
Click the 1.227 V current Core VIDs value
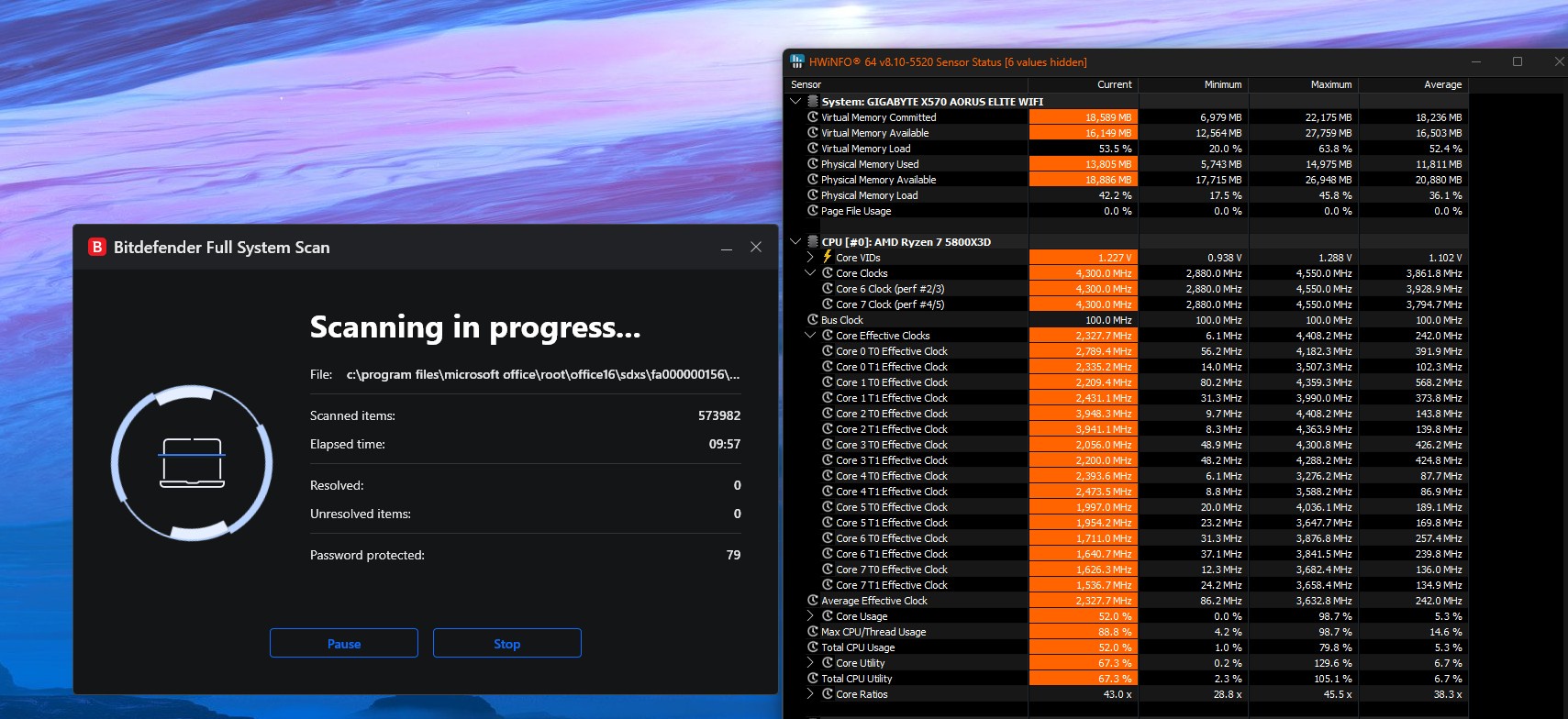[1084, 257]
